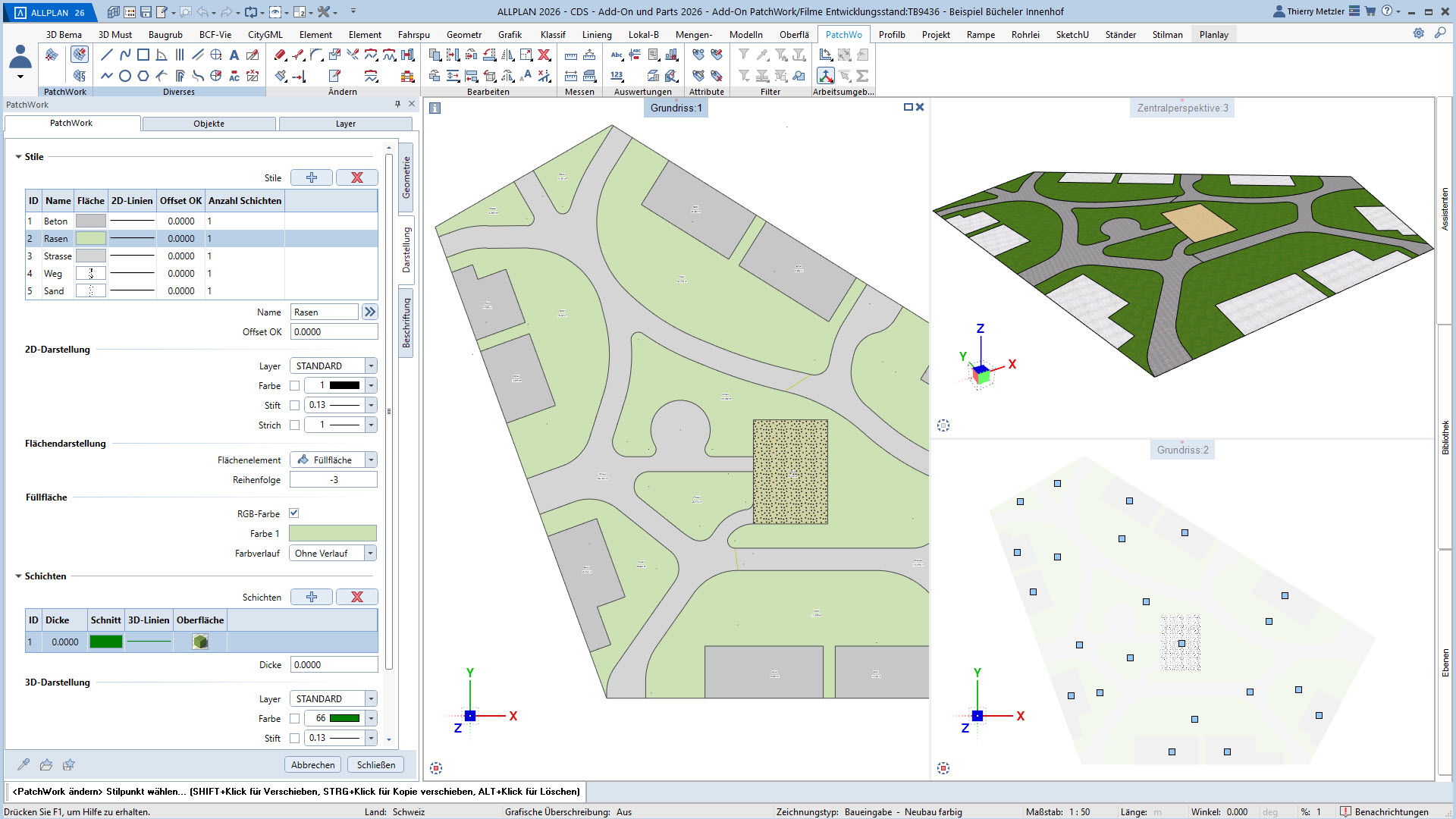Open the Farbverlauf dropdown

pos(370,553)
